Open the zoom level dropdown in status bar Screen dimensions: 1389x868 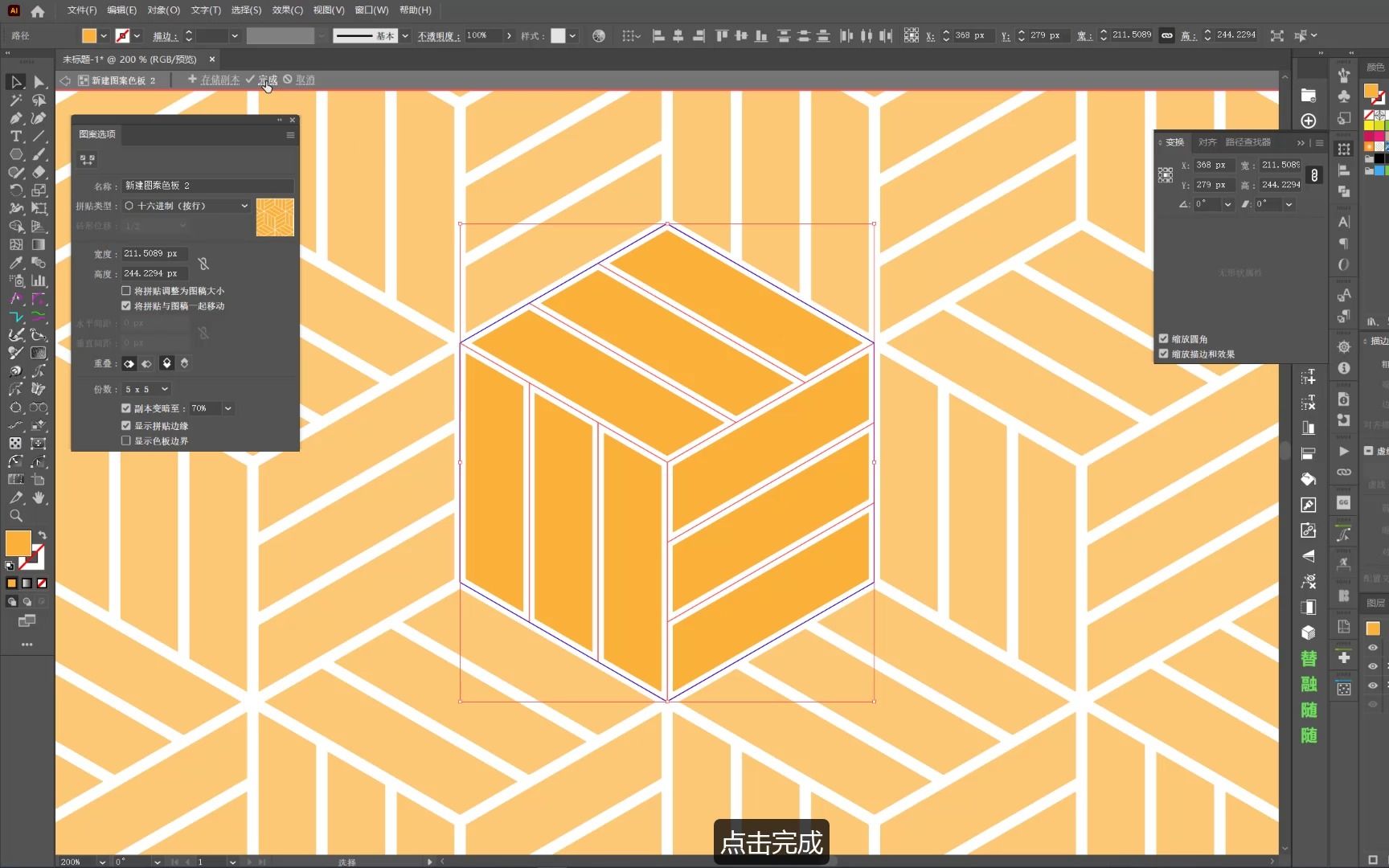click(x=102, y=862)
